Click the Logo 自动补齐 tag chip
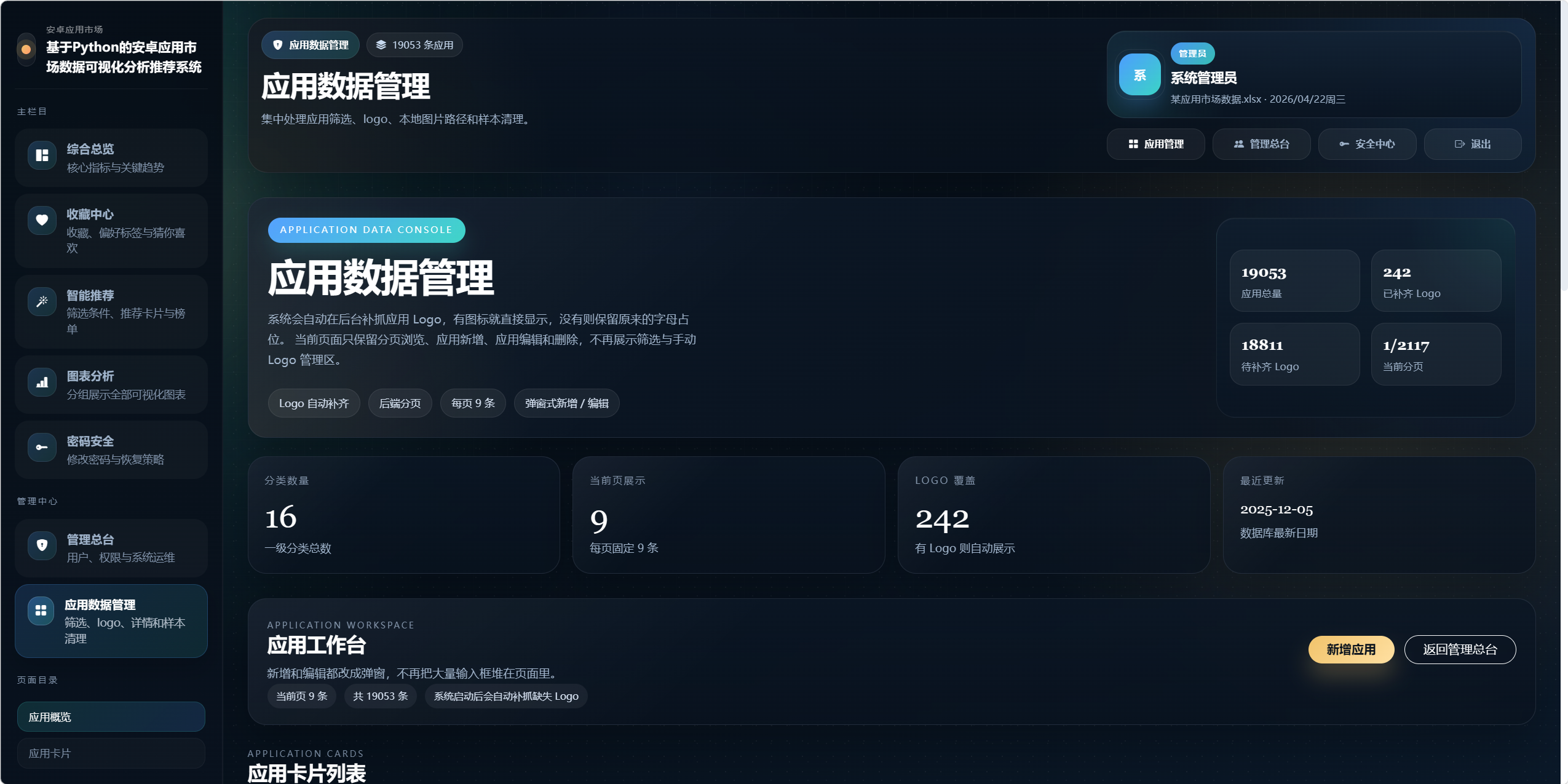 [314, 403]
